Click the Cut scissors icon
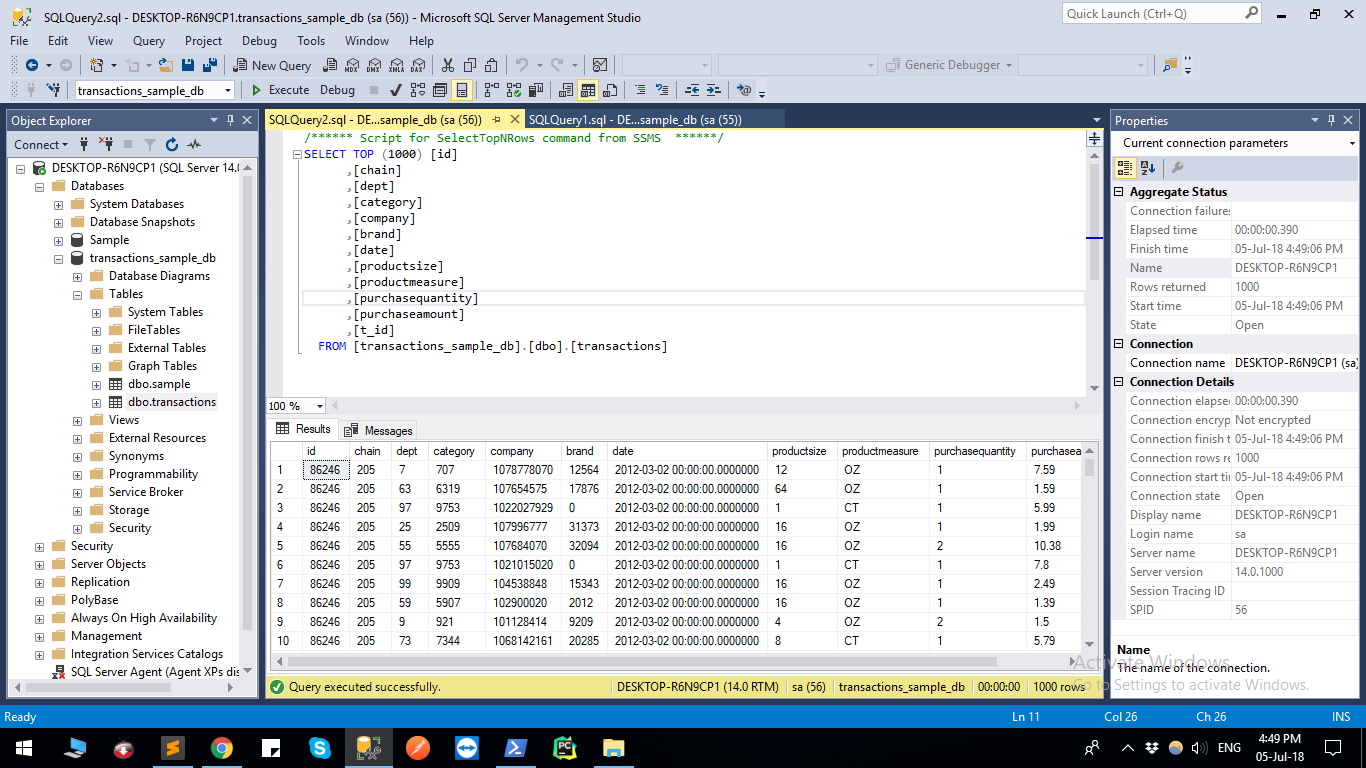This screenshot has height=768, width=1366. click(447, 65)
